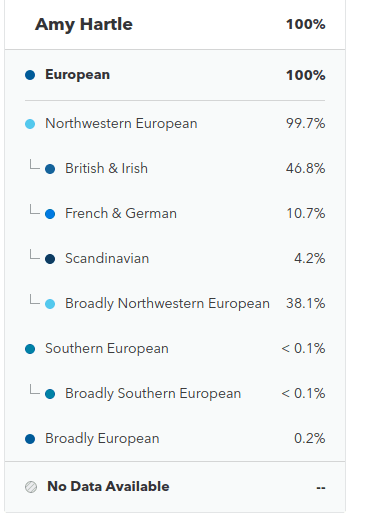
Task: Select the Amy Hartle header name
Action: click(84, 24)
